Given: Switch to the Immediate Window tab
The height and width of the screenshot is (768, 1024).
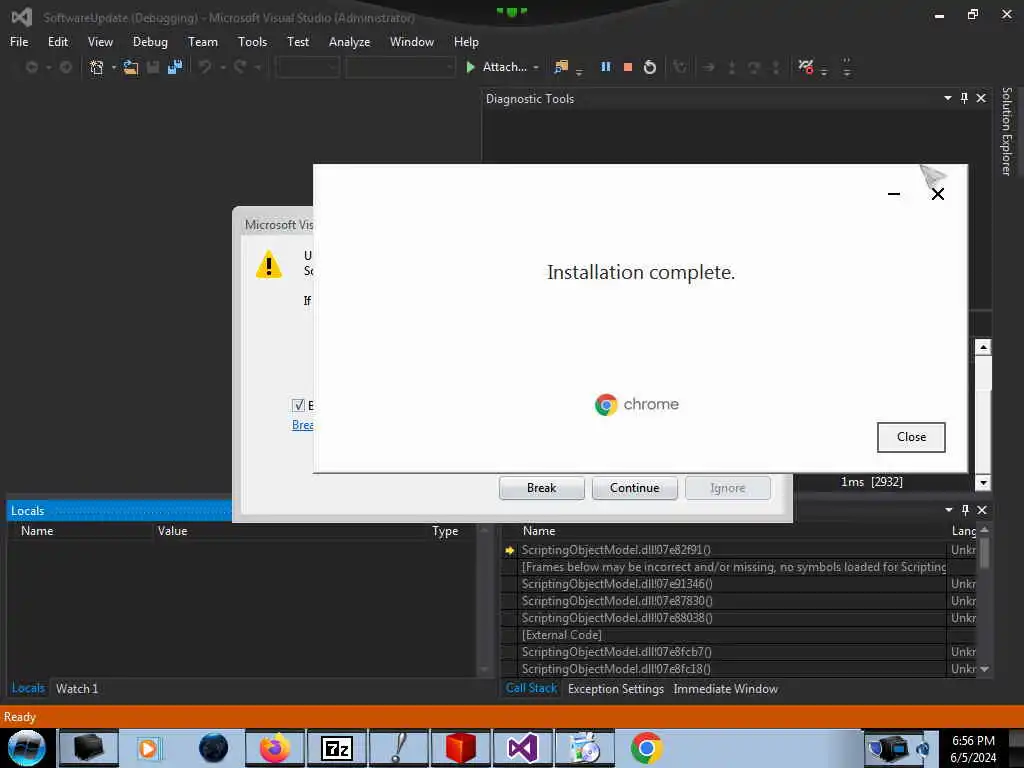Looking at the screenshot, I should [x=726, y=688].
